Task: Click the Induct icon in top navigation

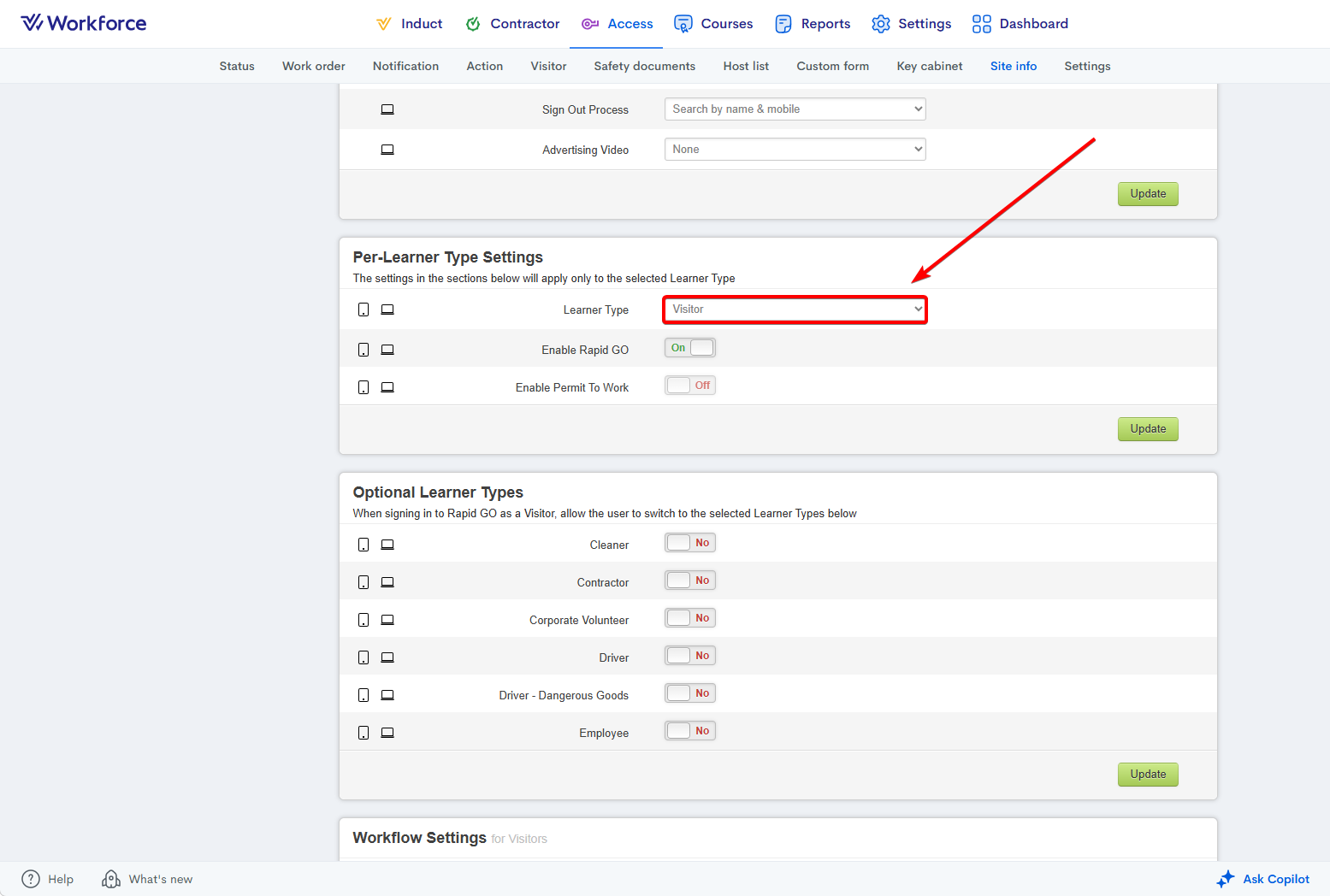Action: tap(384, 24)
